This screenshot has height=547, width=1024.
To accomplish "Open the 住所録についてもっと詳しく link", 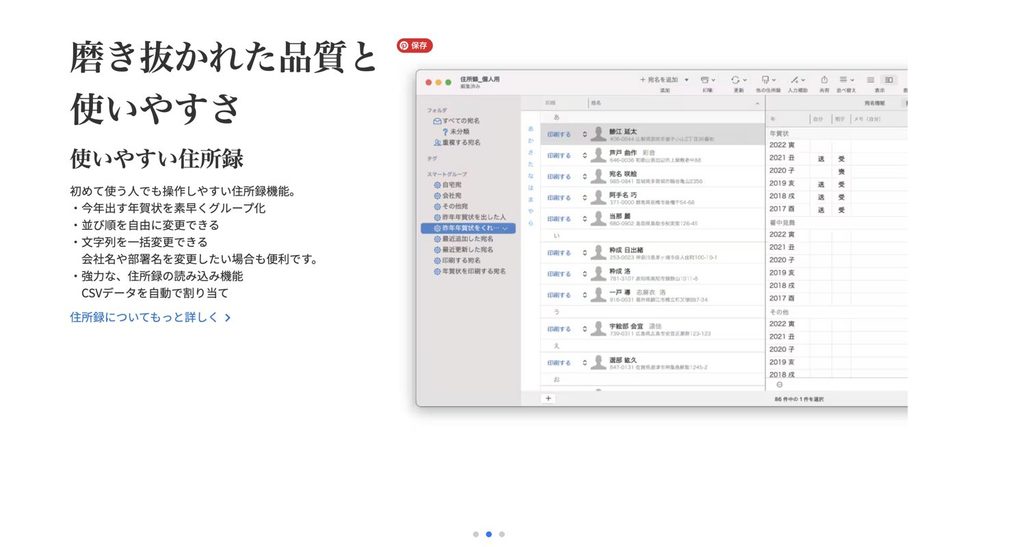I will [150, 317].
